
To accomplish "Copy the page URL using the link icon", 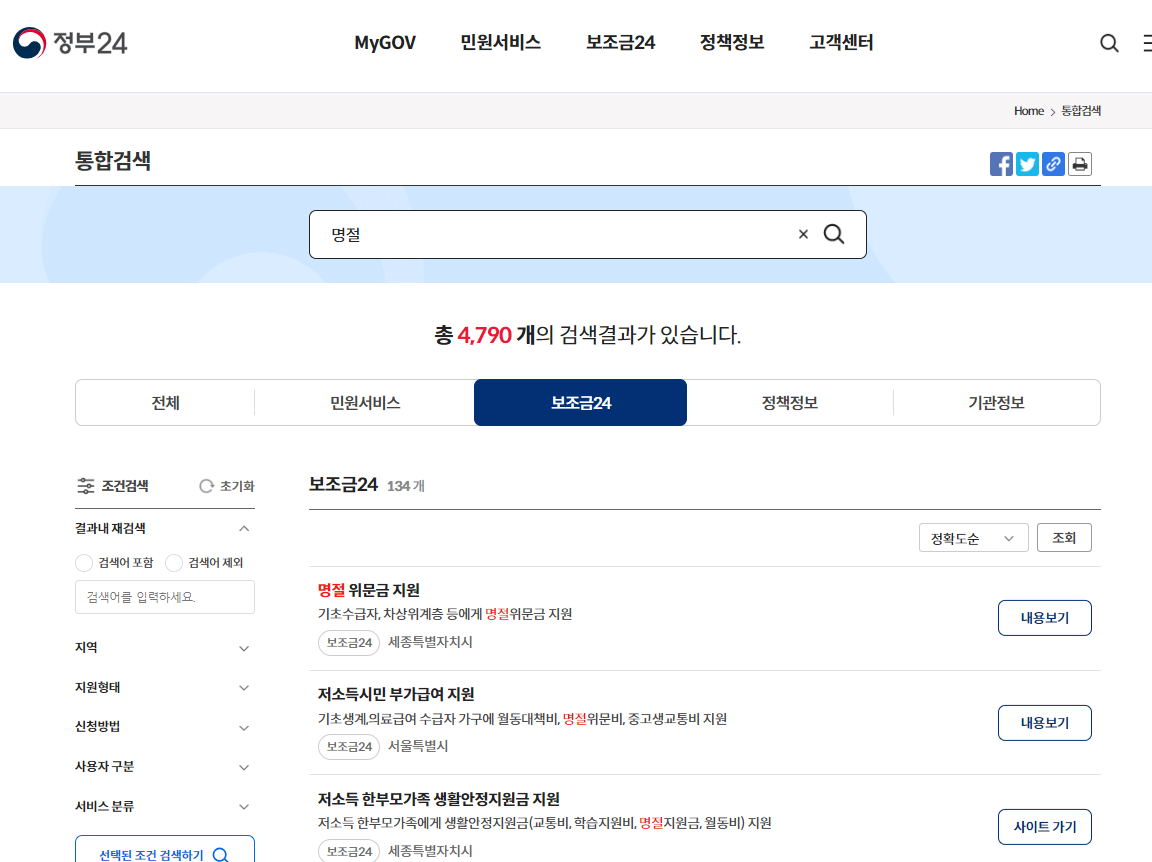I will click(x=1053, y=163).
